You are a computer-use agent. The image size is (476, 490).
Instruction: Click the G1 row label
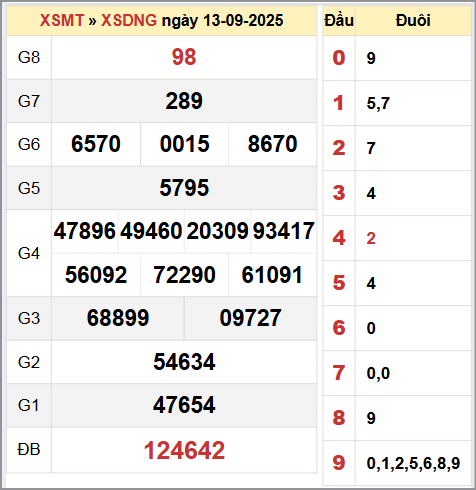29,406
